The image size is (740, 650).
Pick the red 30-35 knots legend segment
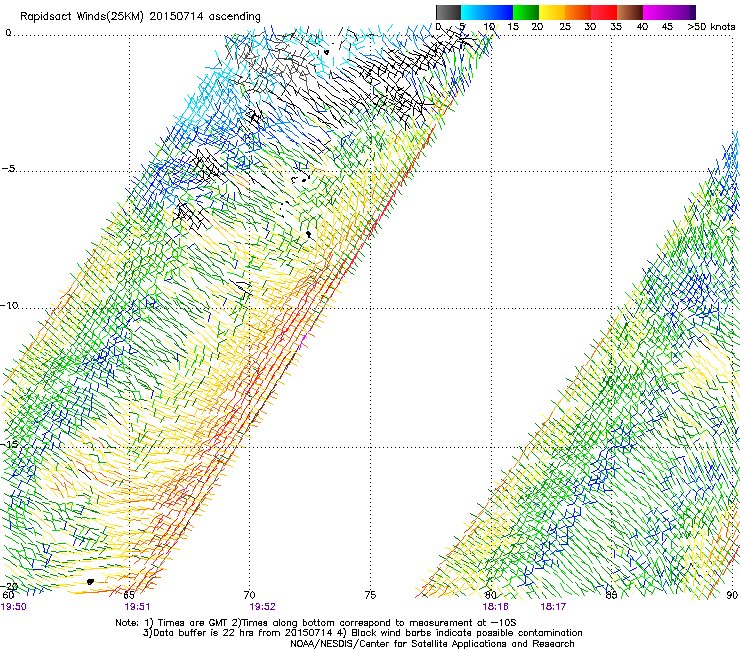click(604, 12)
